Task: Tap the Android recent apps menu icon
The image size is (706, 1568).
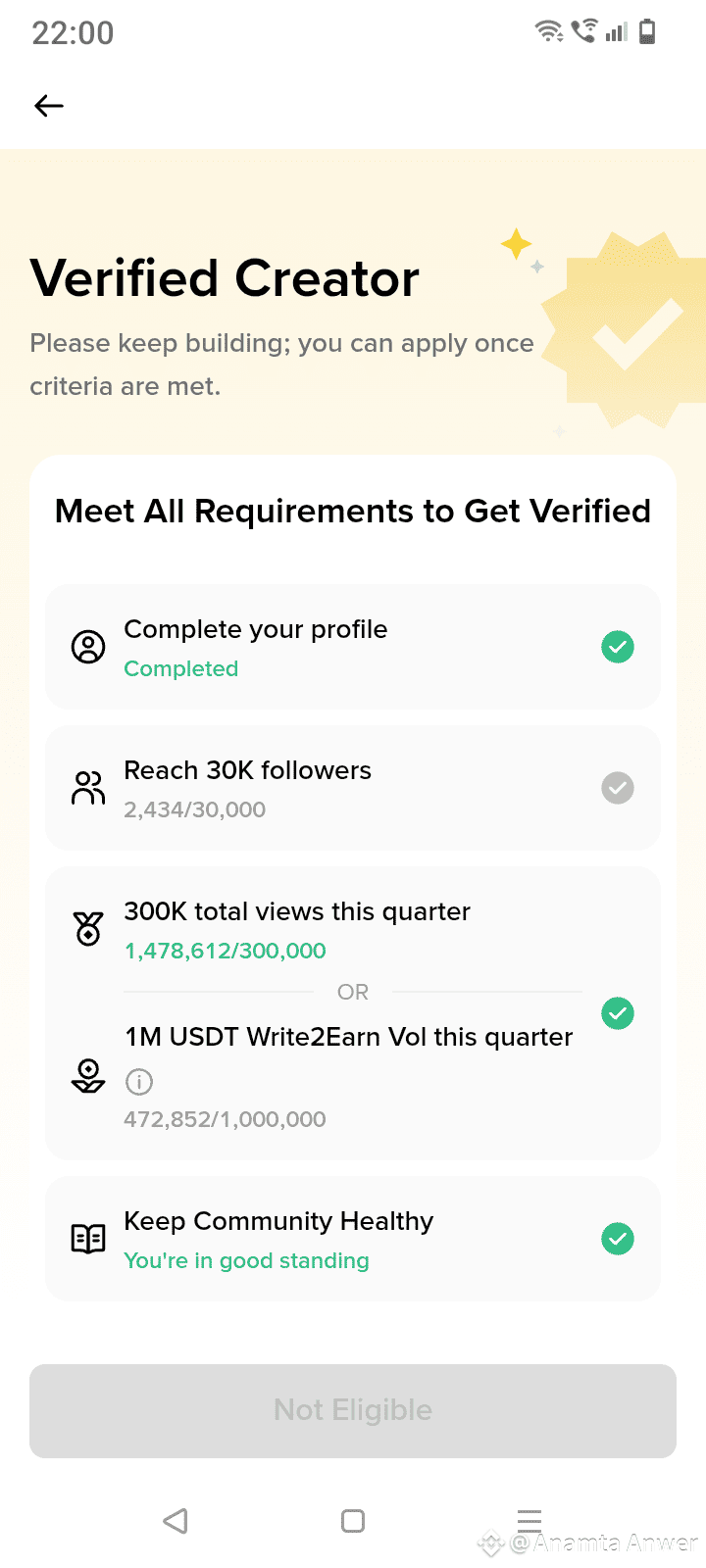Action: [529, 1521]
